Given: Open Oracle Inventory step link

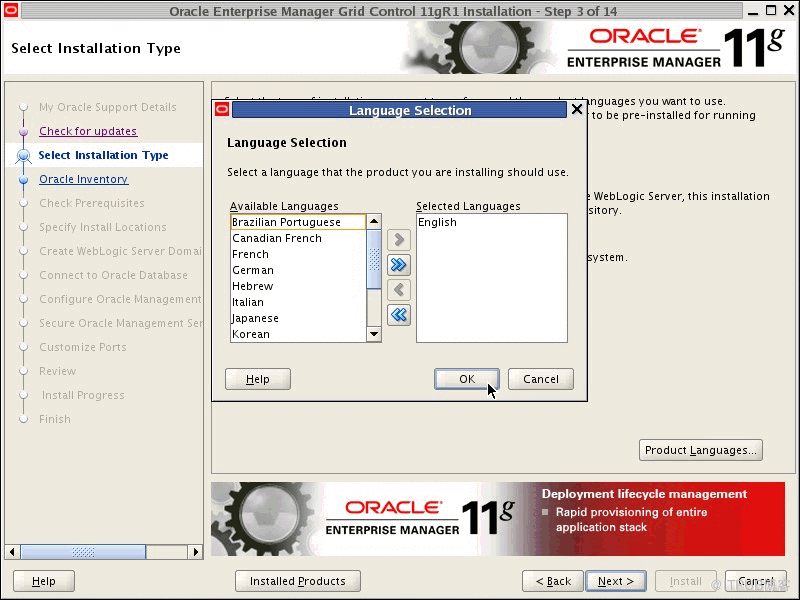Looking at the screenshot, I should (x=84, y=179).
